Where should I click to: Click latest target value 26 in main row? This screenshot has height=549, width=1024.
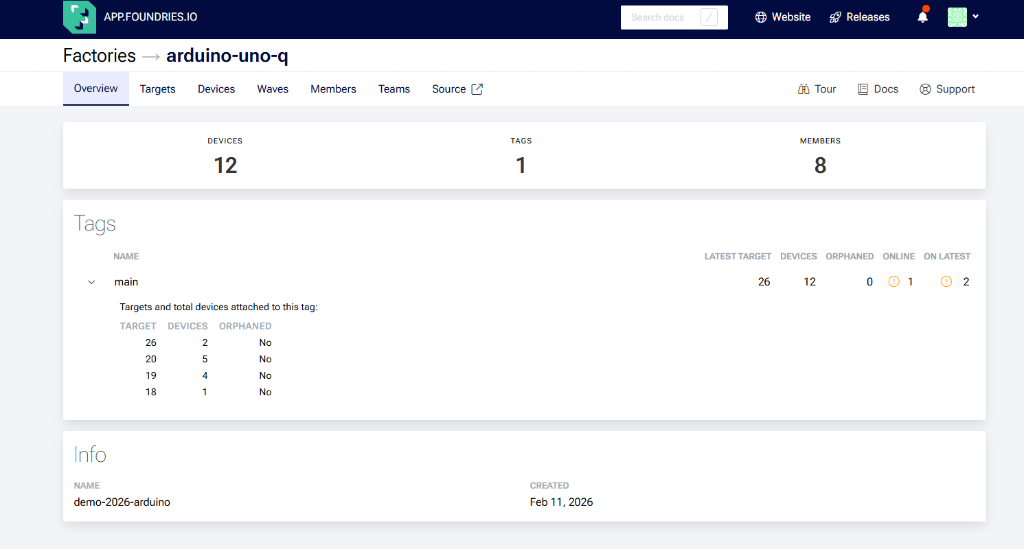[x=764, y=282]
